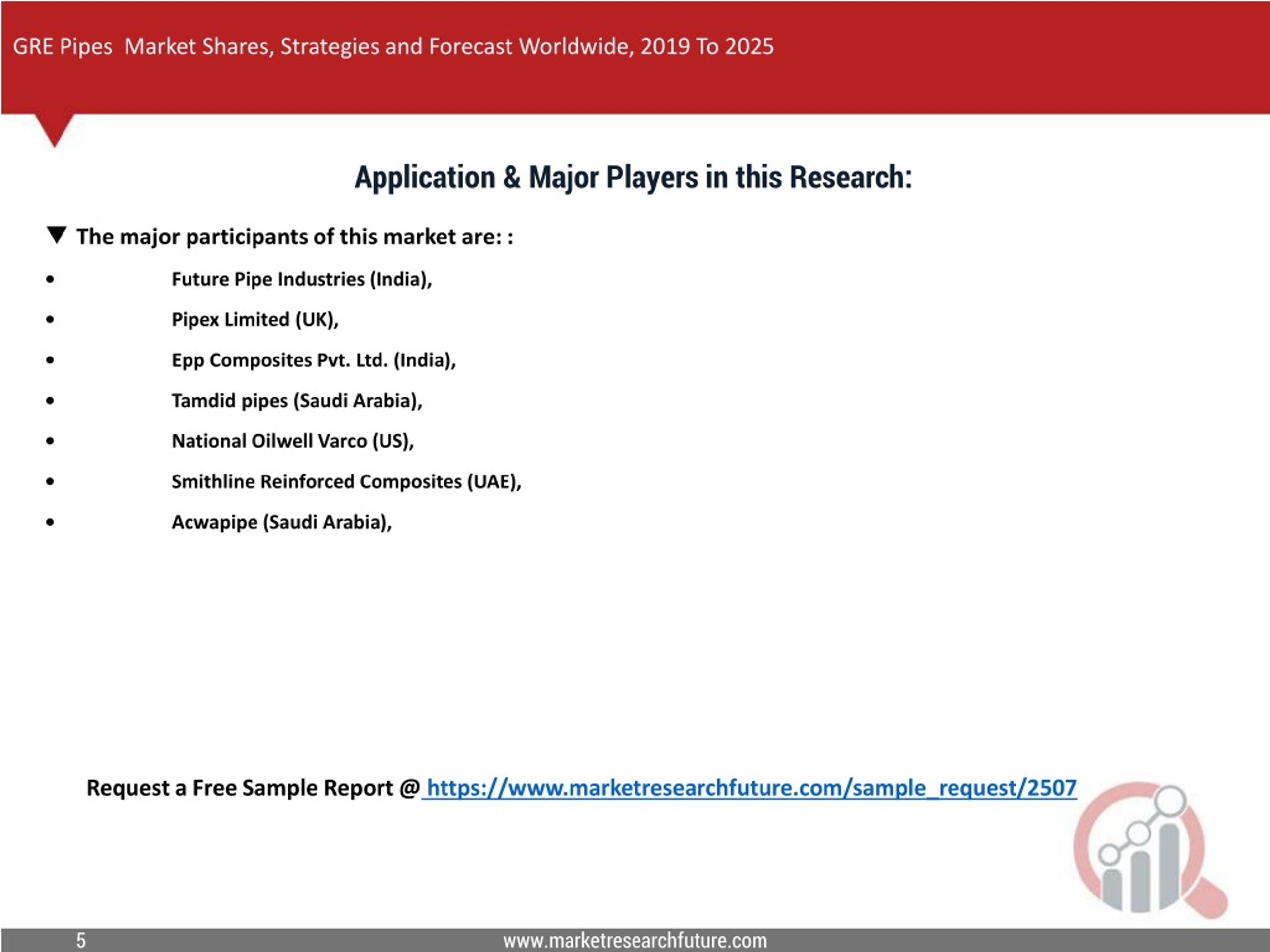The height and width of the screenshot is (952, 1270).
Task: Click 'Future Pipe Industries (India),'
Action: pyautogui.click(x=302, y=280)
